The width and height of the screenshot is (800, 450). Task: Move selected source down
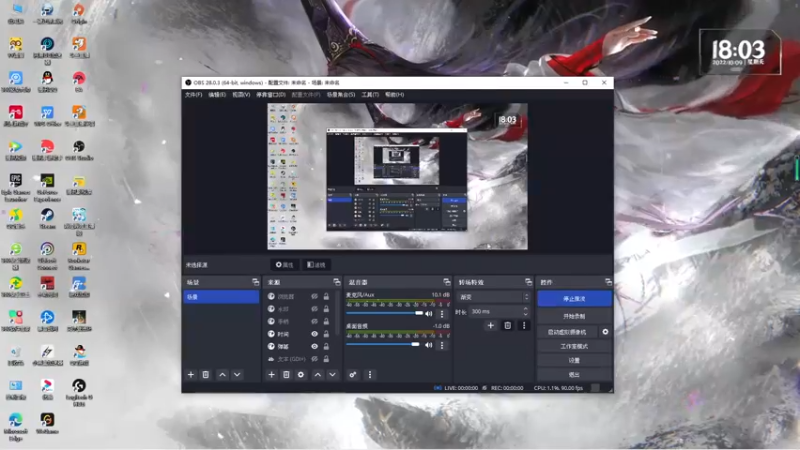pyautogui.click(x=332, y=374)
